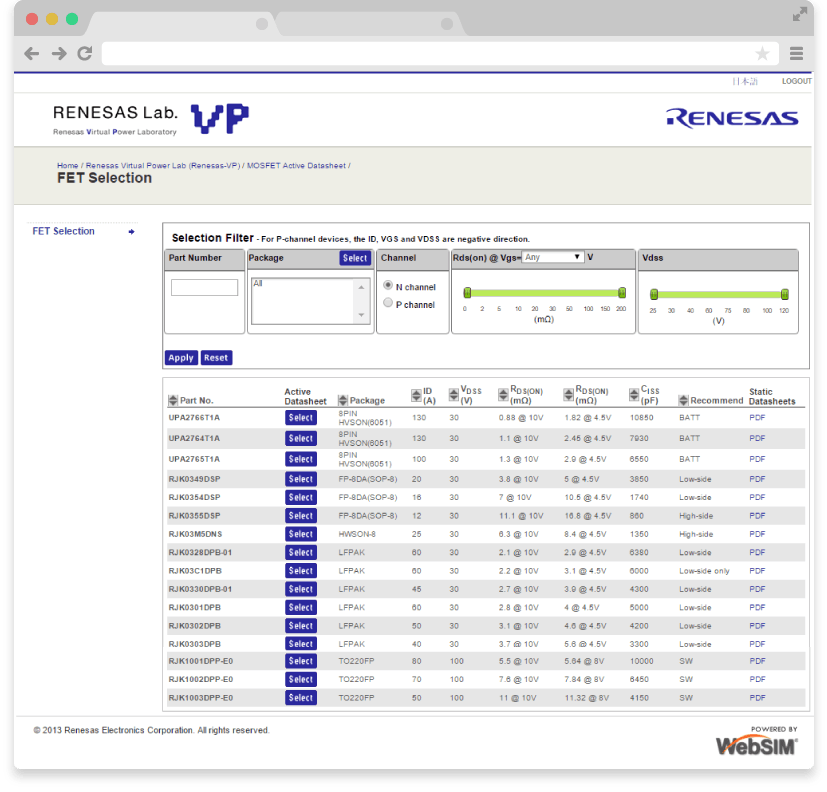Reload the page with the refresh icon

[85, 53]
